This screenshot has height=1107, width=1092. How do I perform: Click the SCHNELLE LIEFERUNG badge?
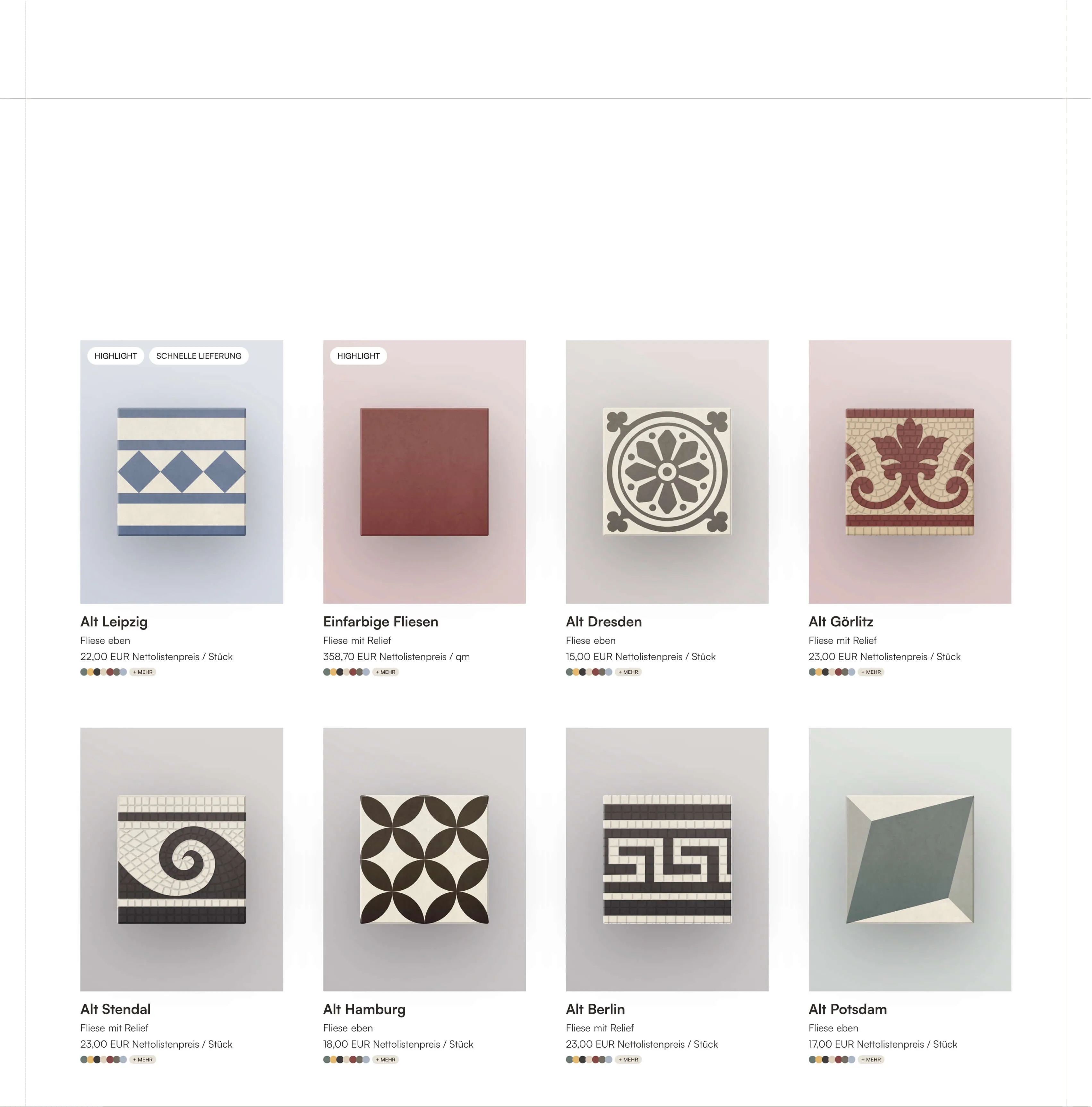click(x=199, y=356)
